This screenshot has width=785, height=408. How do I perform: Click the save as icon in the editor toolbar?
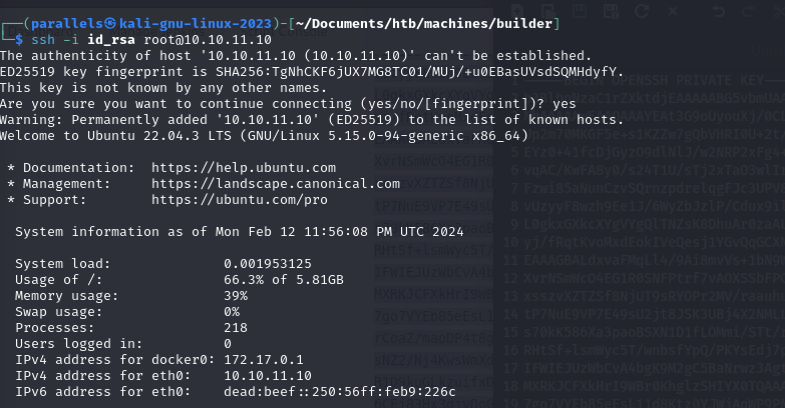point(611,11)
